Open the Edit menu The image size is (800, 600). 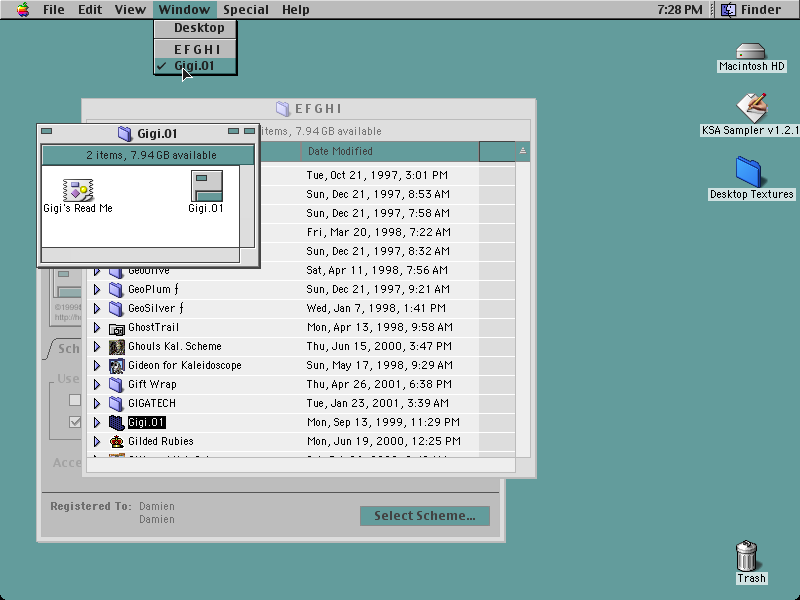(x=90, y=10)
